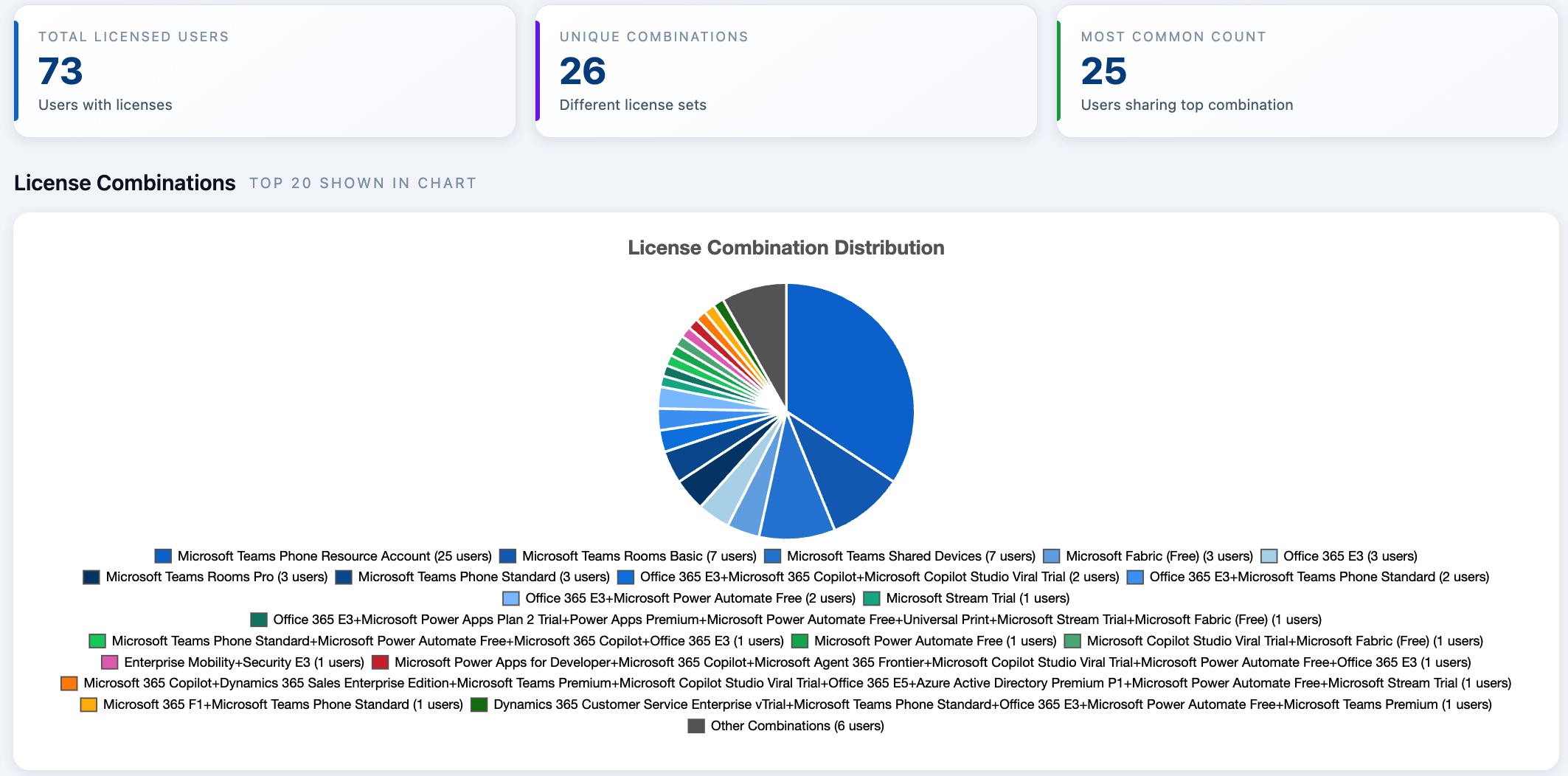Click the Microsoft Teams Rooms Pro legend swatch

pos(91,577)
